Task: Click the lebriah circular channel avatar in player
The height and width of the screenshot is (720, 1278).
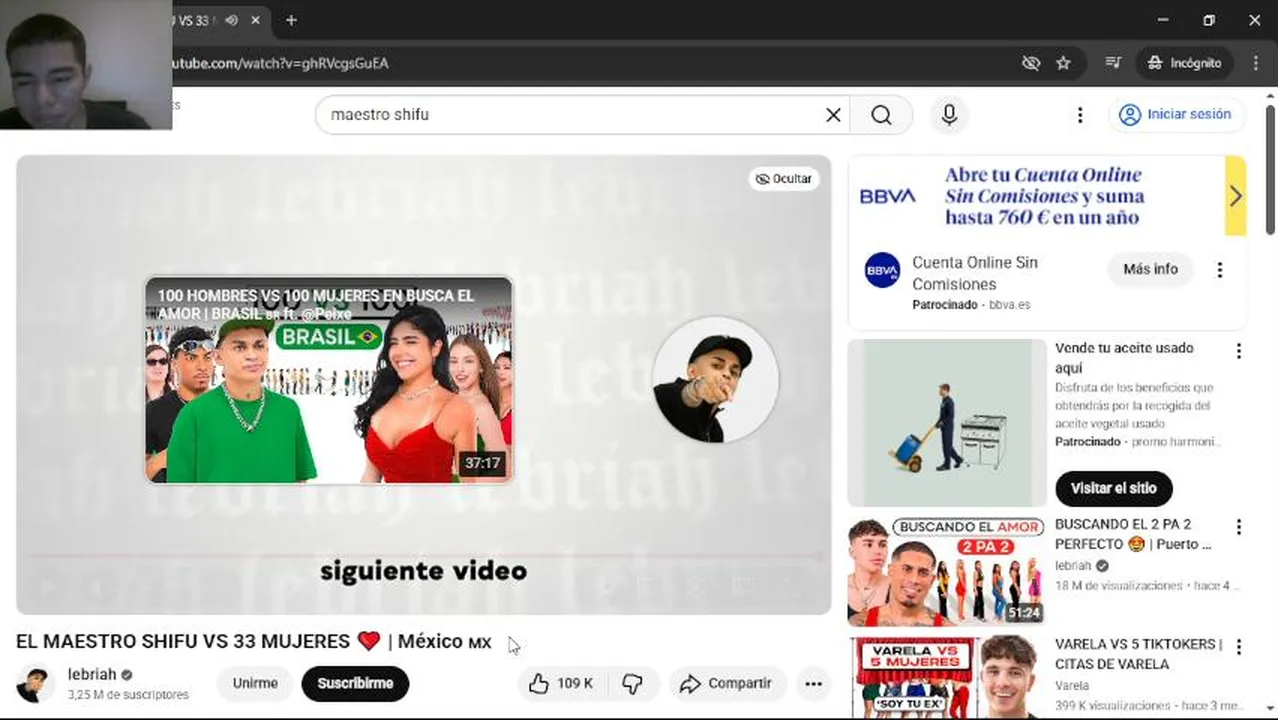Action: [x=715, y=380]
